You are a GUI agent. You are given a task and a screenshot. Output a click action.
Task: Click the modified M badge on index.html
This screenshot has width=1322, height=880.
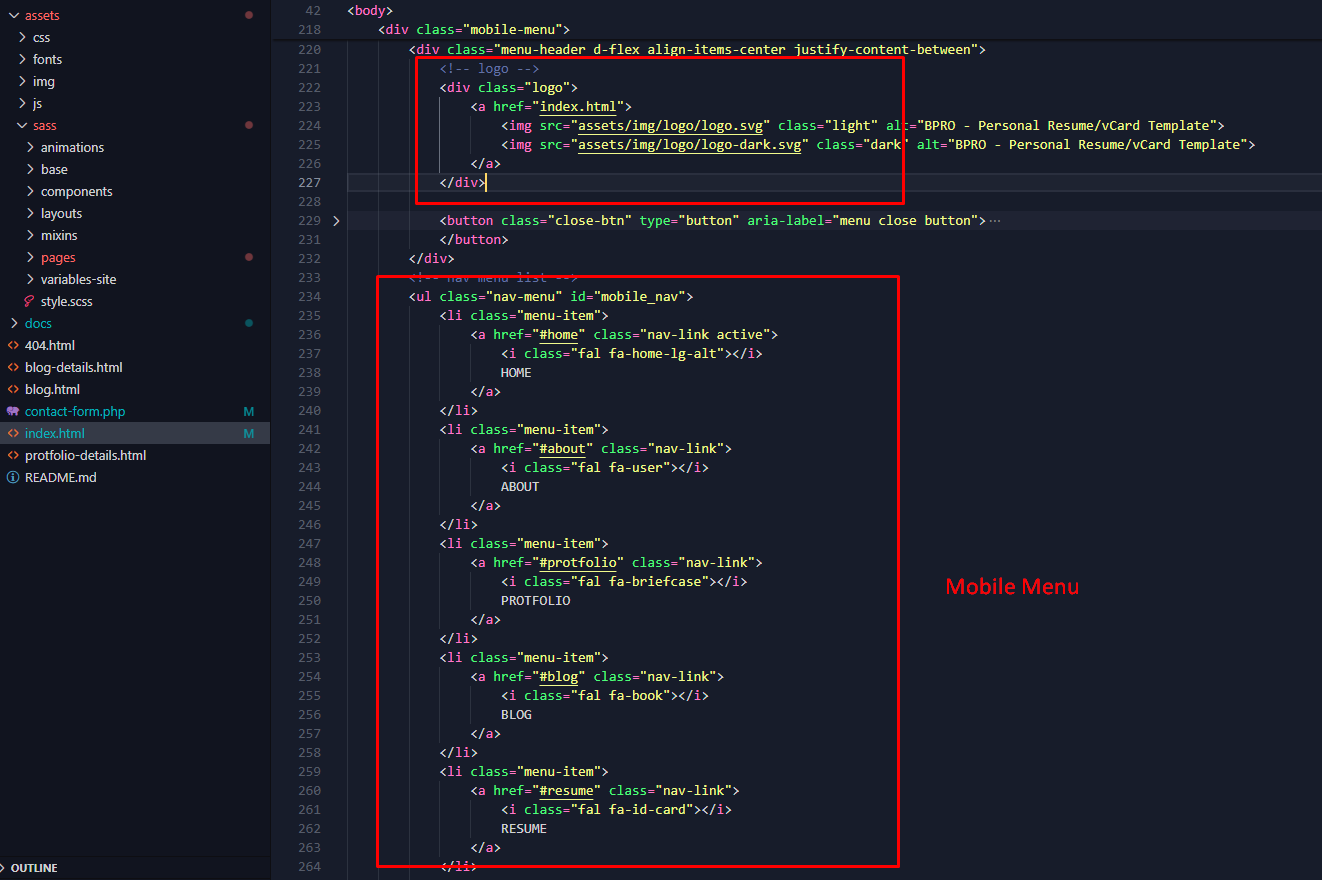249,433
